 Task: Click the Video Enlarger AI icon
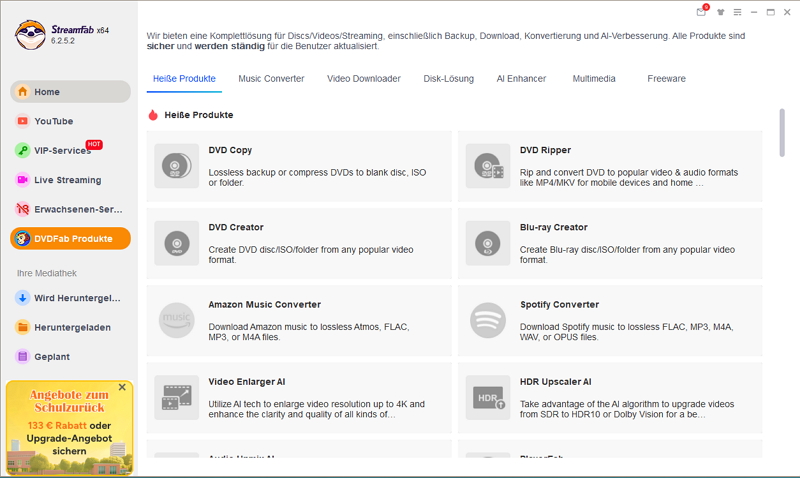click(177, 397)
